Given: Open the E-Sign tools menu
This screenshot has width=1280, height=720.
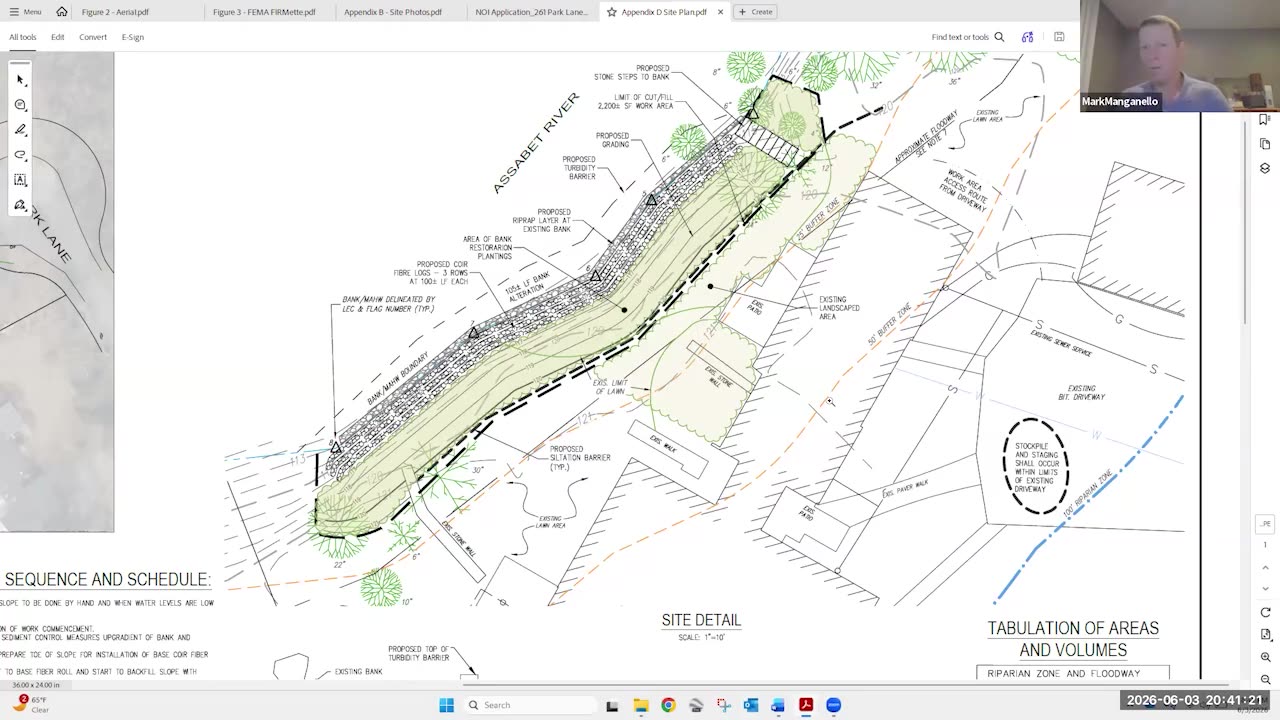Looking at the screenshot, I should (x=133, y=37).
